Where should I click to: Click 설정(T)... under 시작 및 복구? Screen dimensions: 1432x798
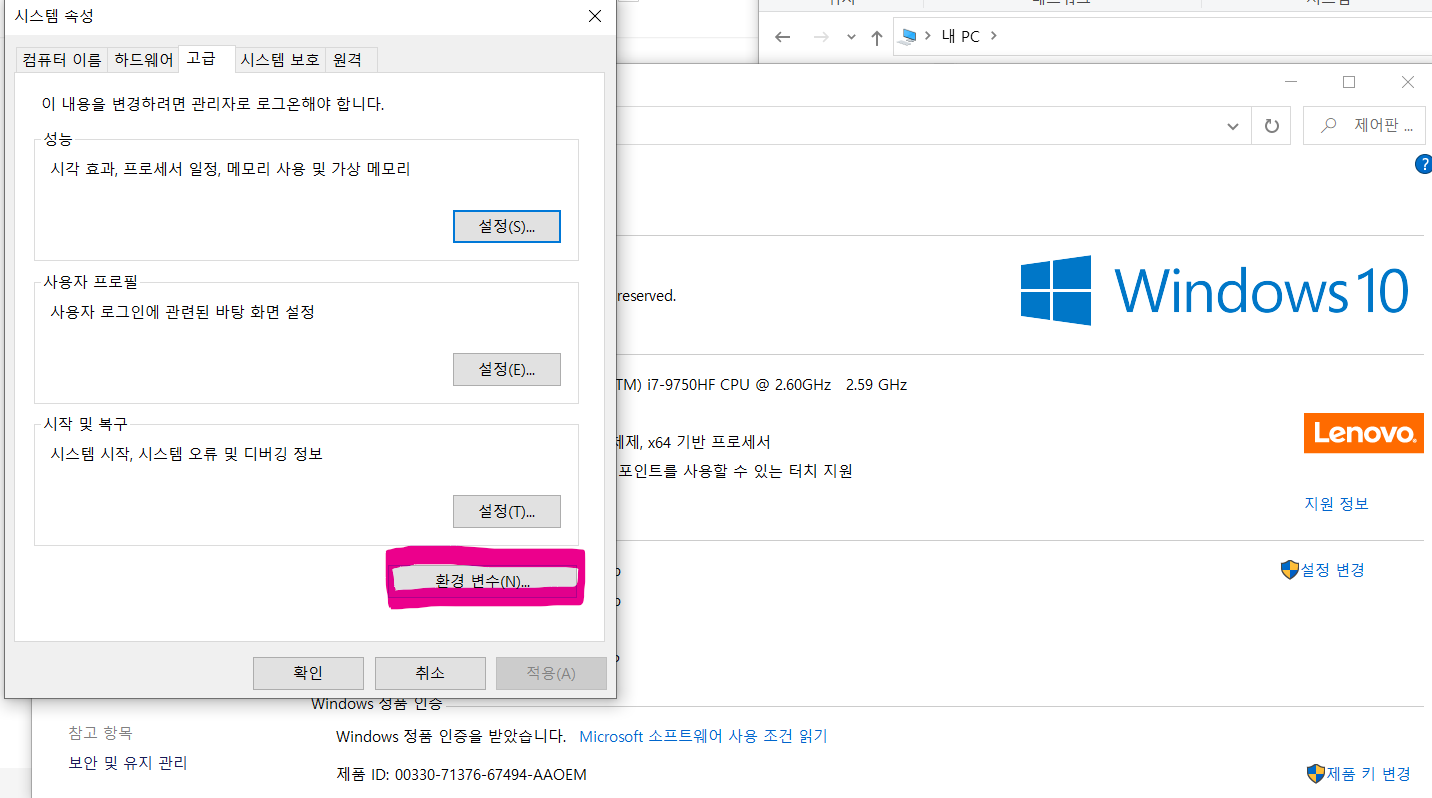507,511
